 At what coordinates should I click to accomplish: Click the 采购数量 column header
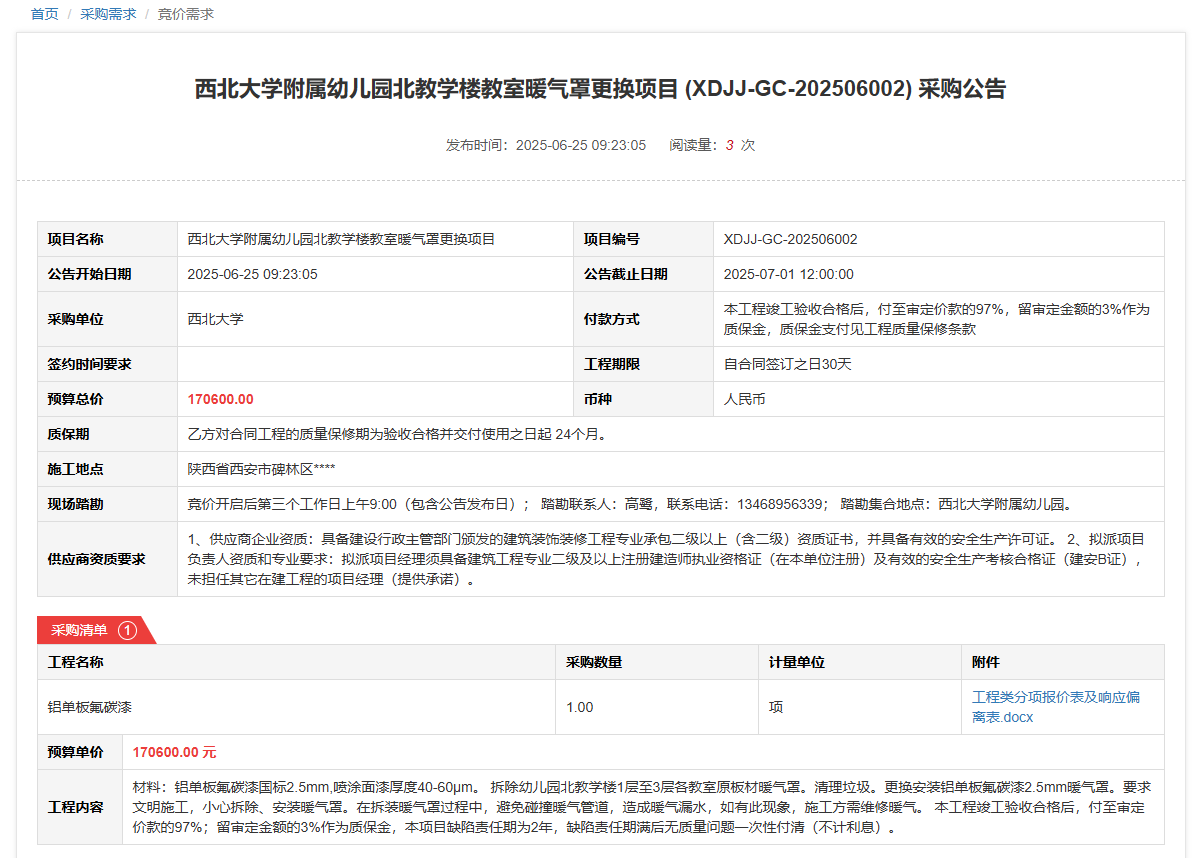click(594, 662)
